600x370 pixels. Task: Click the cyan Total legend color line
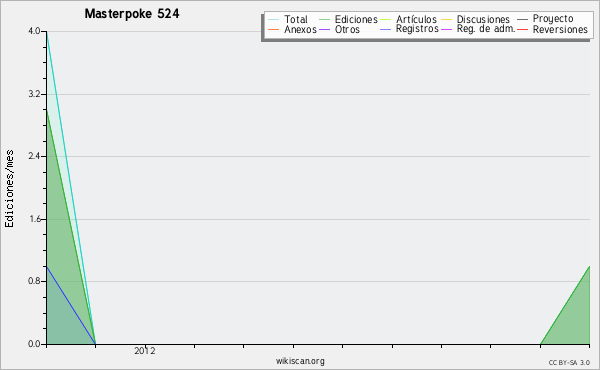pos(274,20)
